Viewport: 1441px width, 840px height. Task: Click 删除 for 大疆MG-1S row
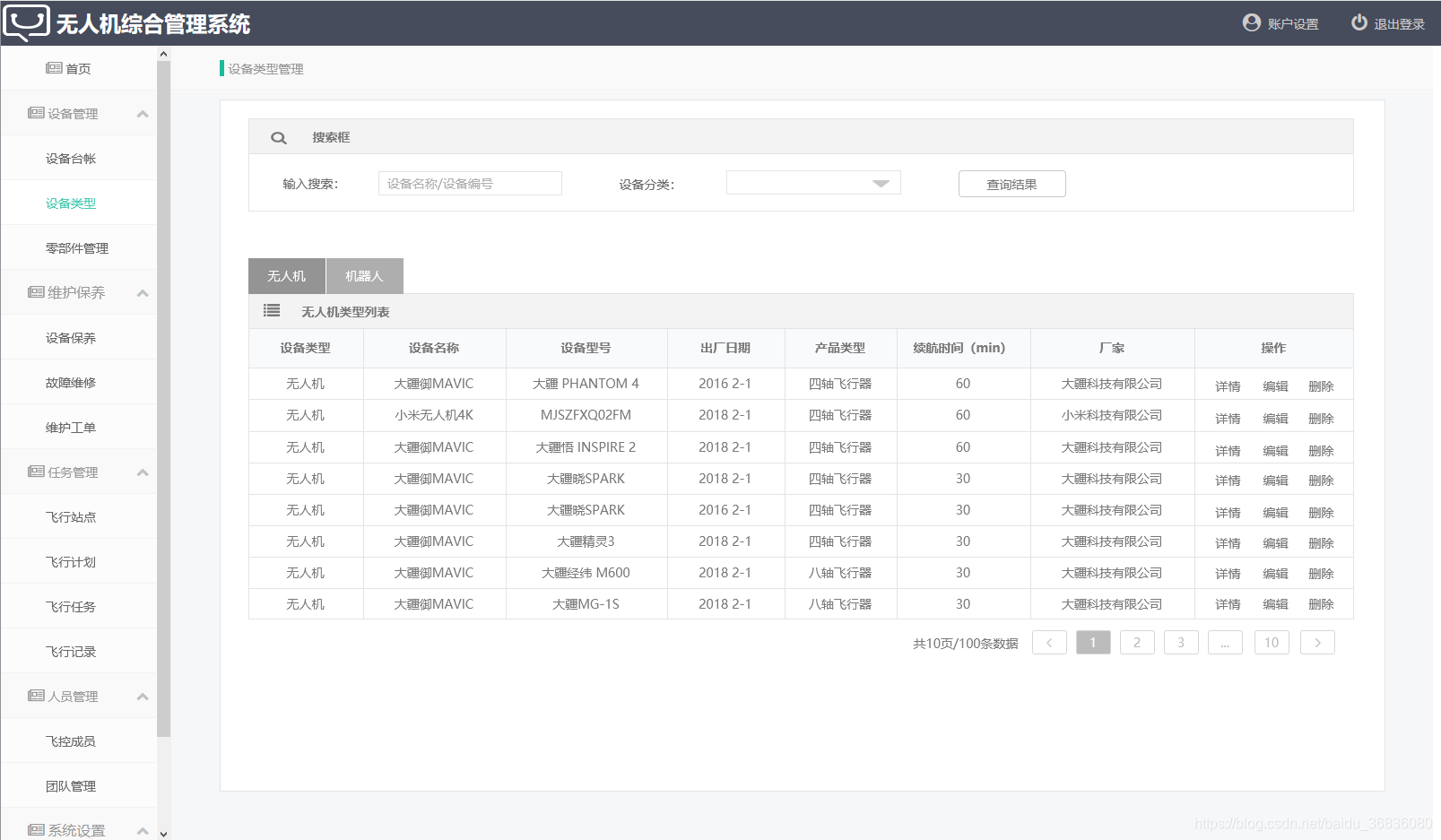(1321, 604)
